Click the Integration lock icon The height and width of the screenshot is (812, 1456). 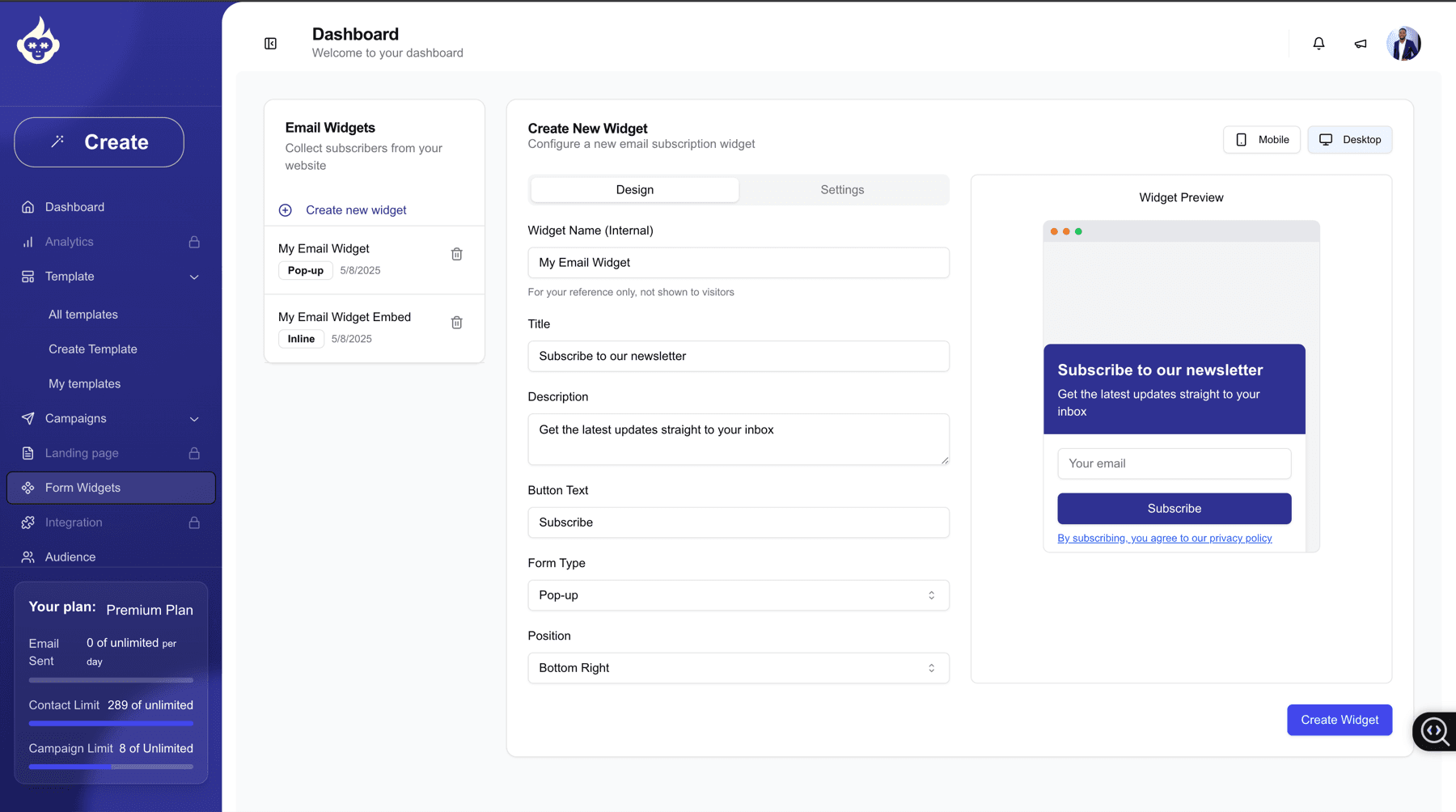[194, 522]
